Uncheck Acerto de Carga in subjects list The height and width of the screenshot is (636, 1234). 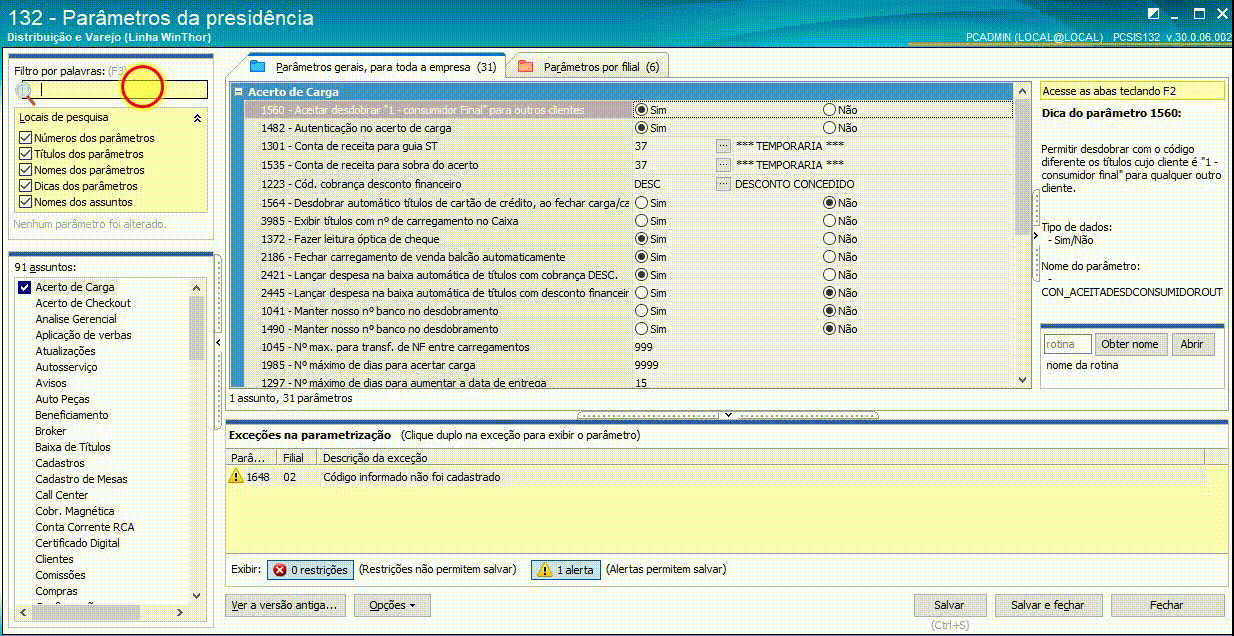pyautogui.click(x=25, y=287)
